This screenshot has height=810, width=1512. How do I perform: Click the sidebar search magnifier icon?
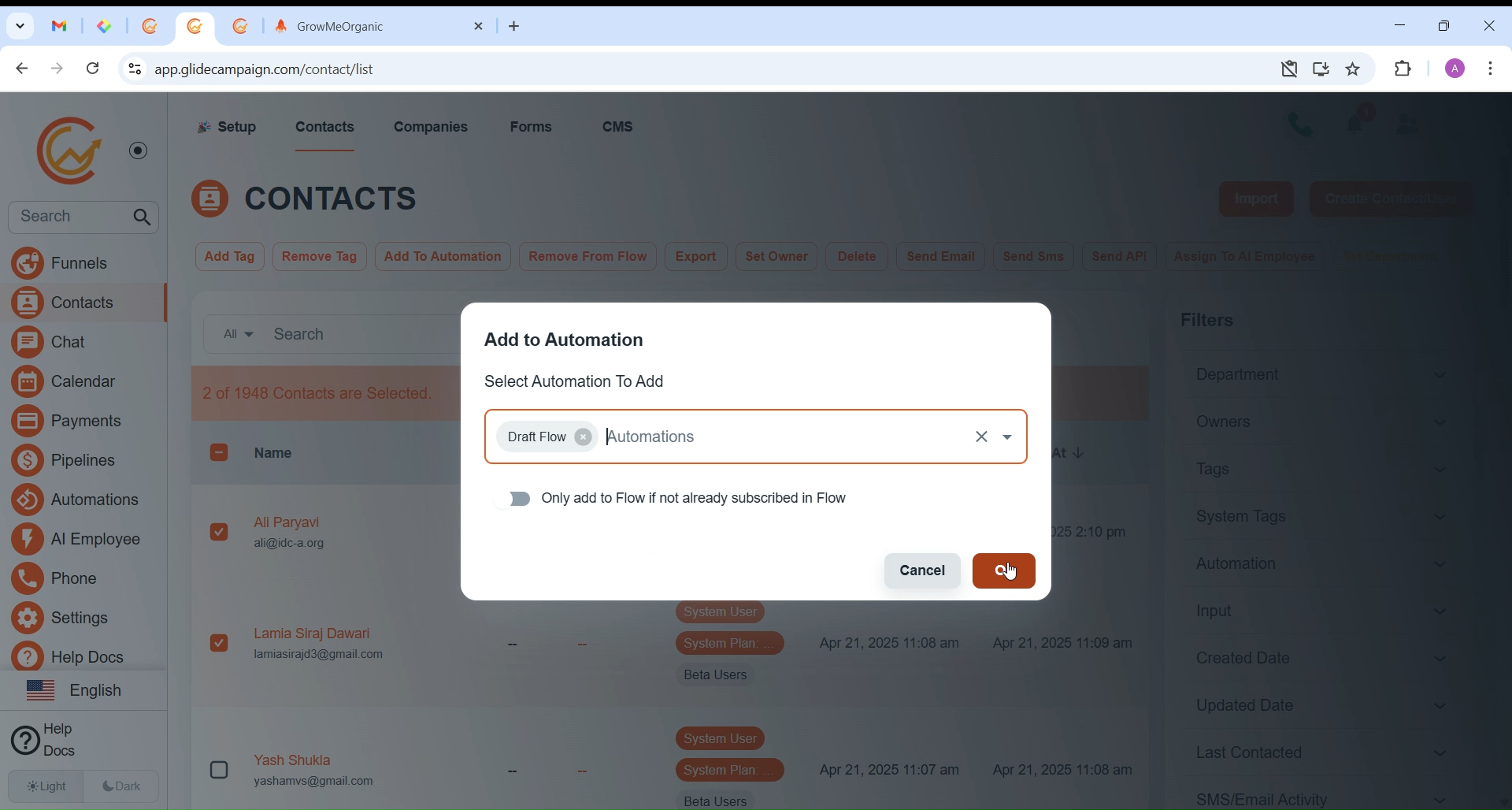pos(143,218)
